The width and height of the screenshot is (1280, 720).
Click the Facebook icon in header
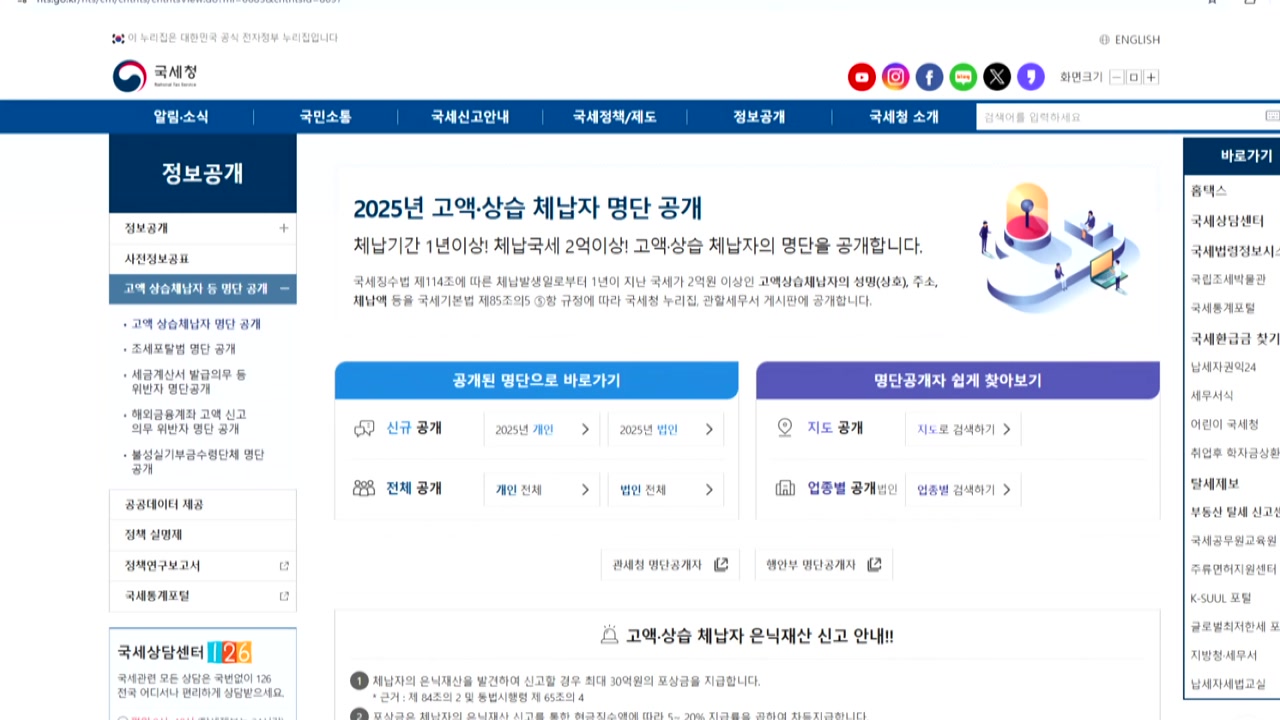(x=929, y=77)
